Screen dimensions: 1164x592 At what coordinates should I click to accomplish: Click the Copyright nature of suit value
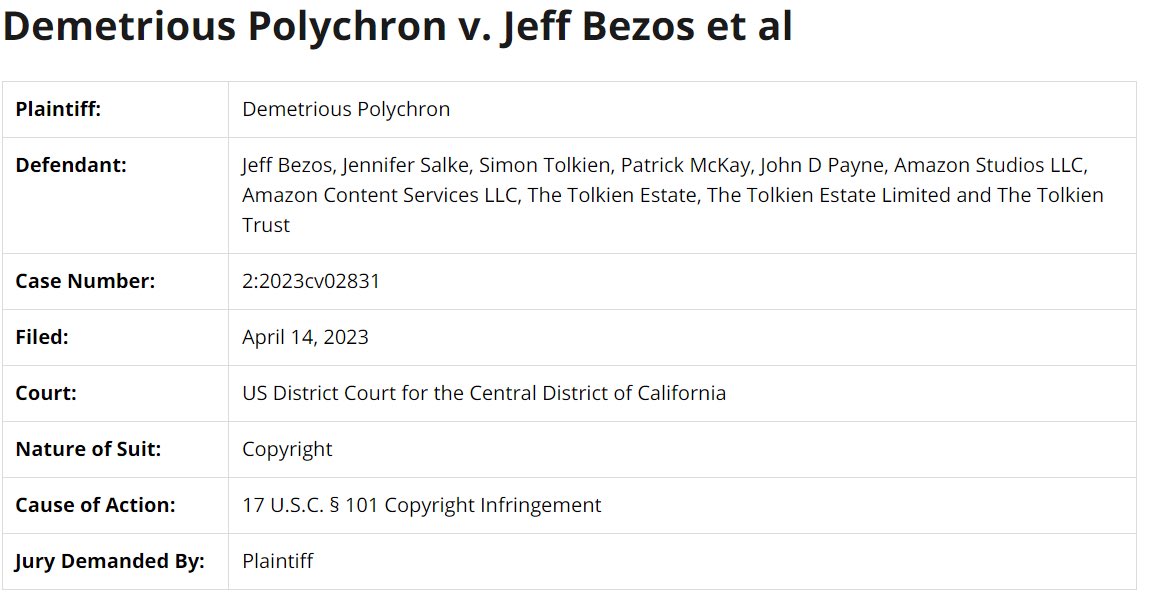(287, 449)
